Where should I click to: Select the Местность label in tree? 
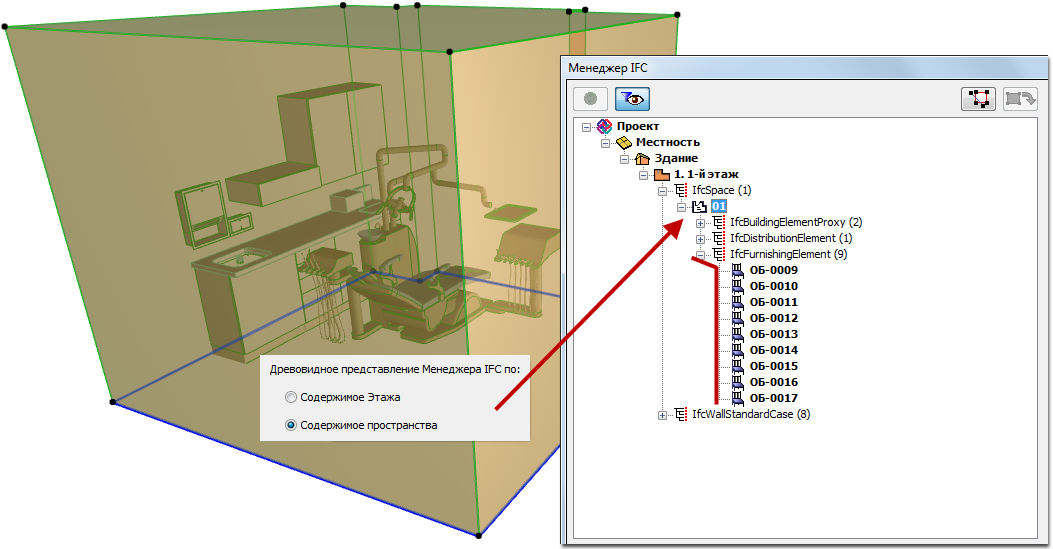click(668, 142)
